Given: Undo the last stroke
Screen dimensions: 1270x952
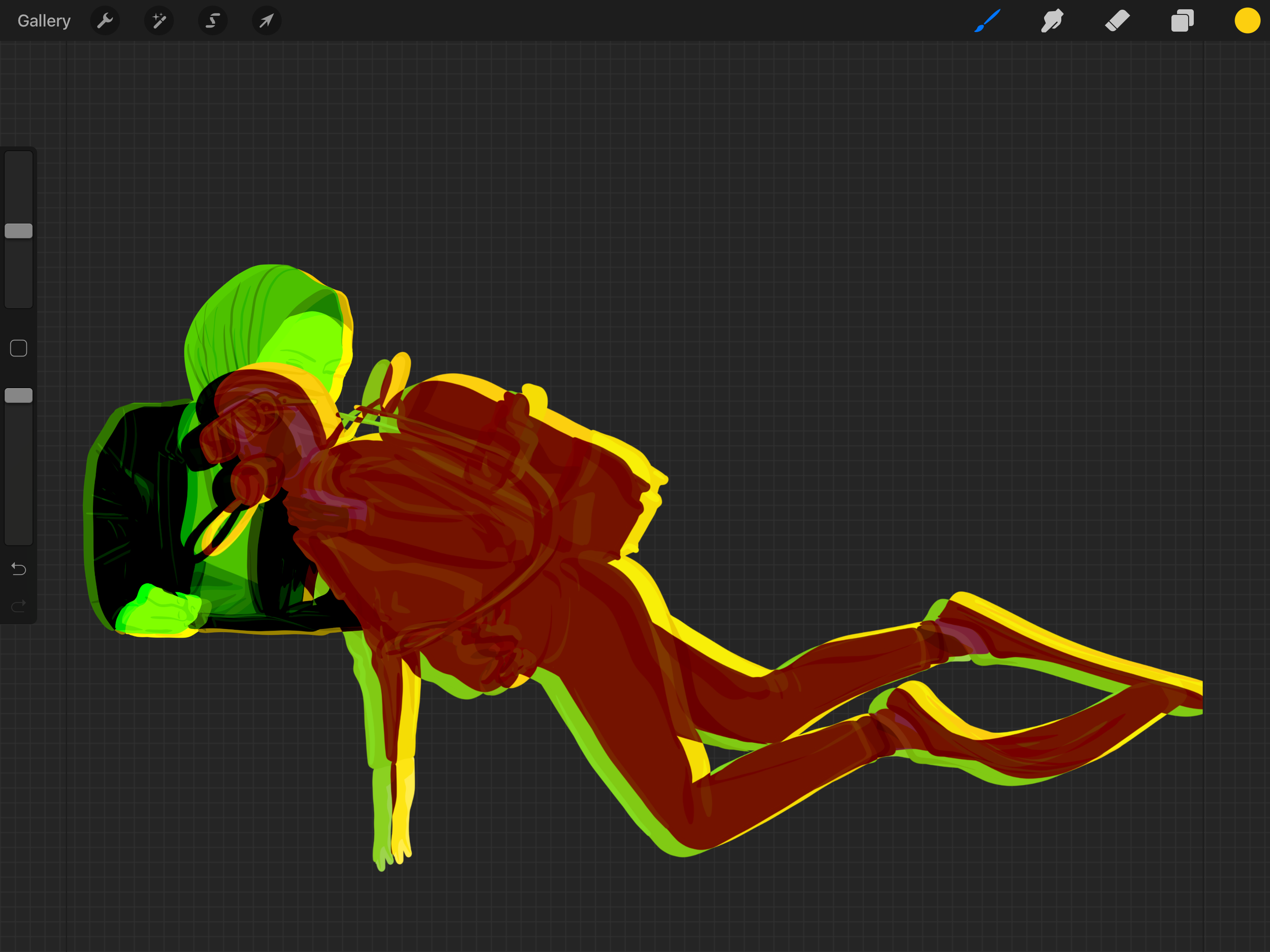Looking at the screenshot, I should pos(18,569).
